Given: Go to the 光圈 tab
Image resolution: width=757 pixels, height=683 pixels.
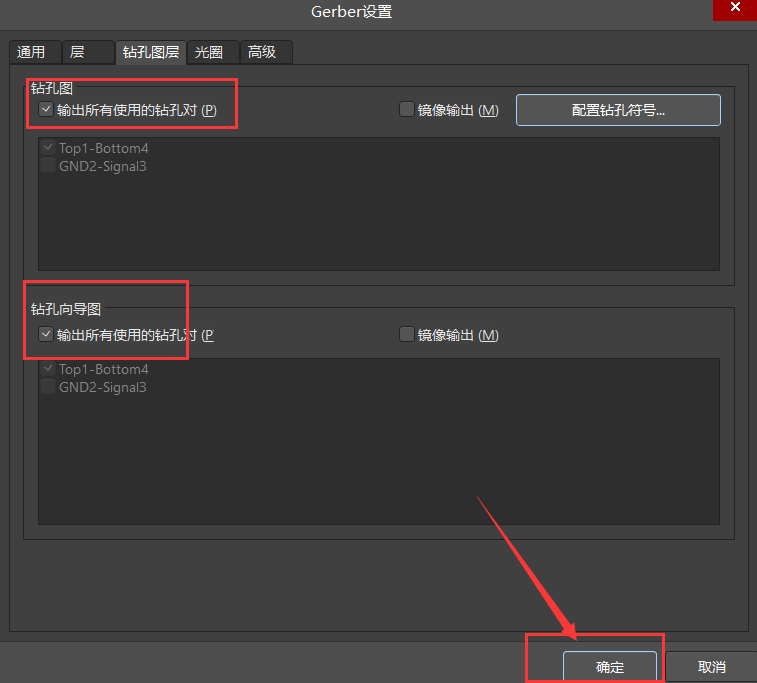Looking at the screenshot, I should (x=213, y=52).
